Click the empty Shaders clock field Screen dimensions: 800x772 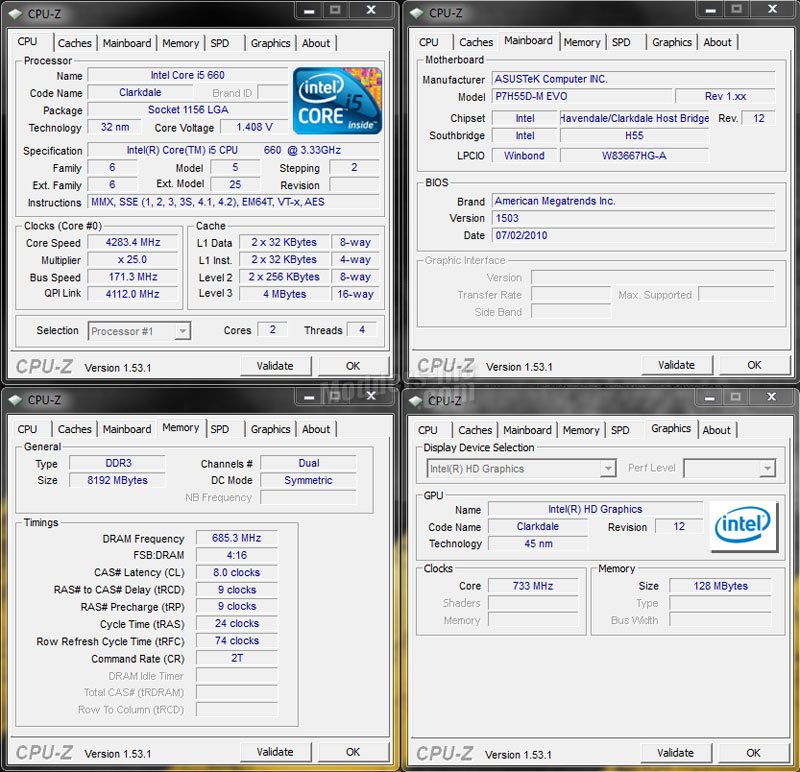point(533,603)
